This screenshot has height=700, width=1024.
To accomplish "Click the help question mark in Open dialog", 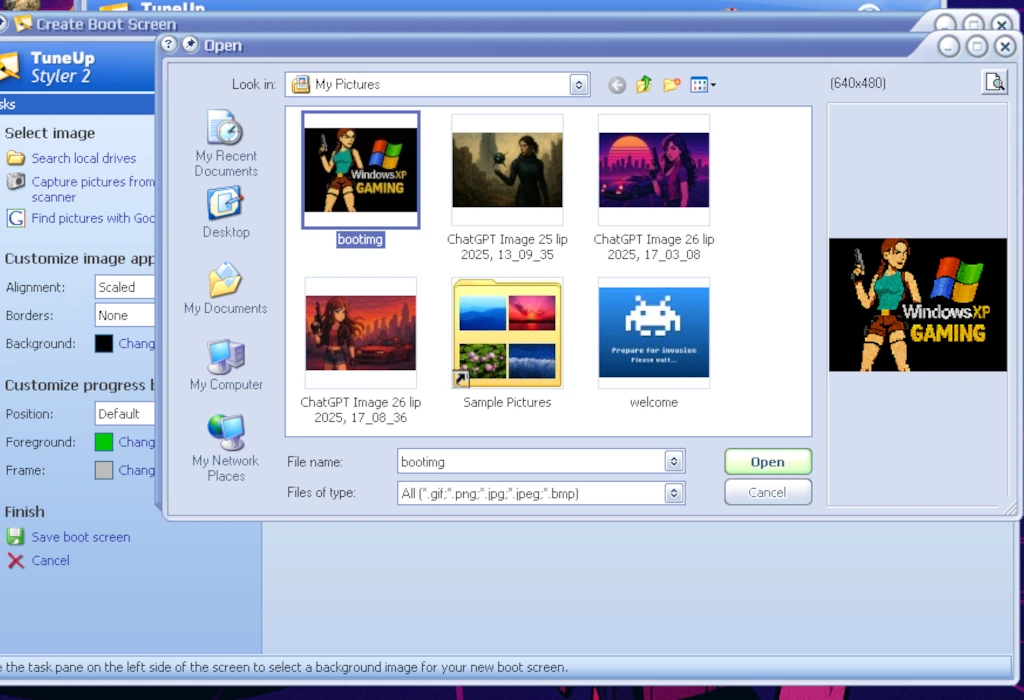I will point(168,44).
